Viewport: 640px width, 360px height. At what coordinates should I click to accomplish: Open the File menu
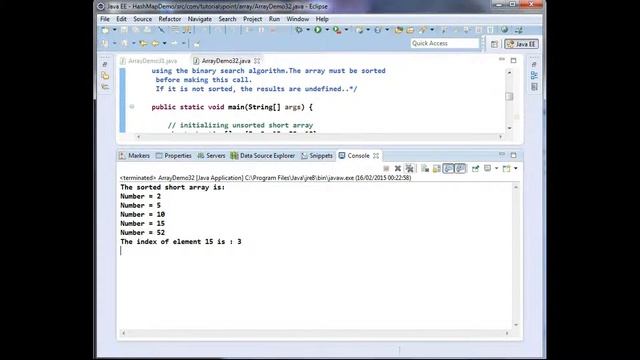pyautogui.click(x=105, y=19)
